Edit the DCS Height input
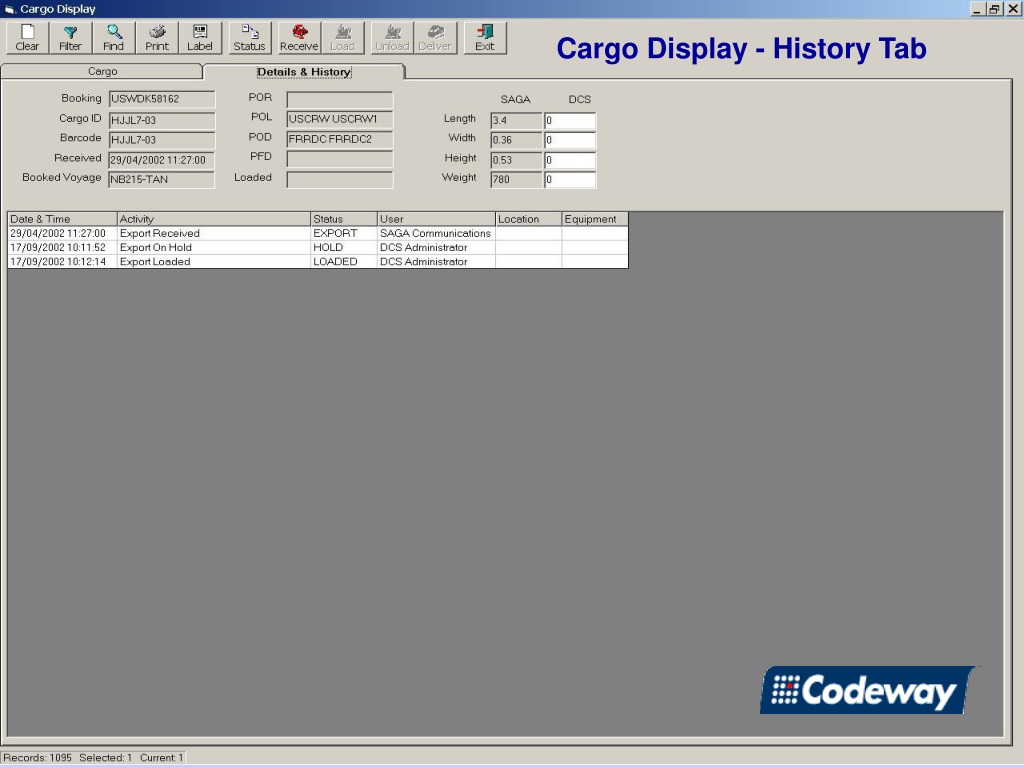Viewport: 1024px width, 768px height. tap(570, 160)
